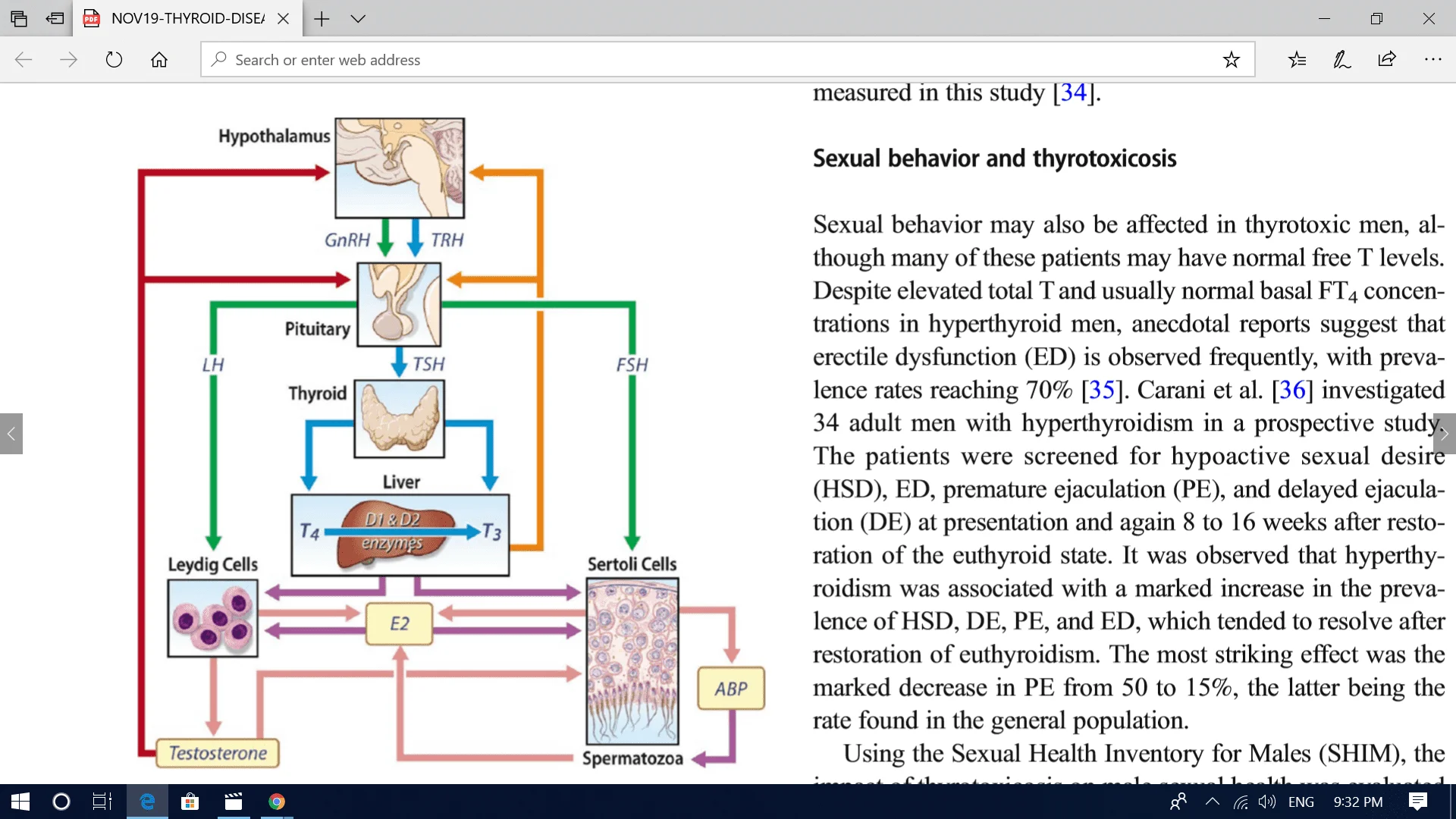
Task: Open volume control
Action: [x=1267, y=802]
